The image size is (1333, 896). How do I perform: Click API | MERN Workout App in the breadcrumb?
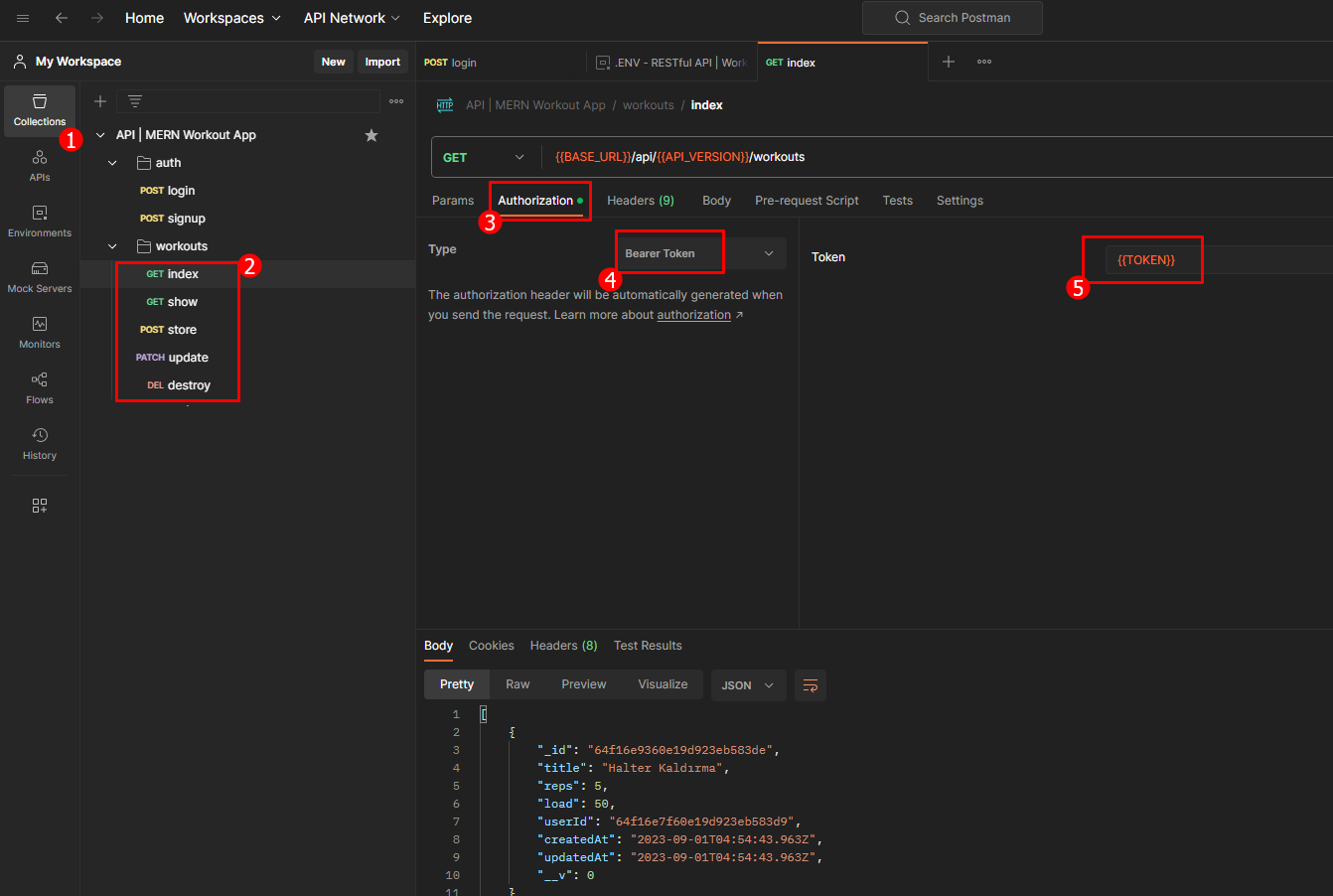[535, 105]
